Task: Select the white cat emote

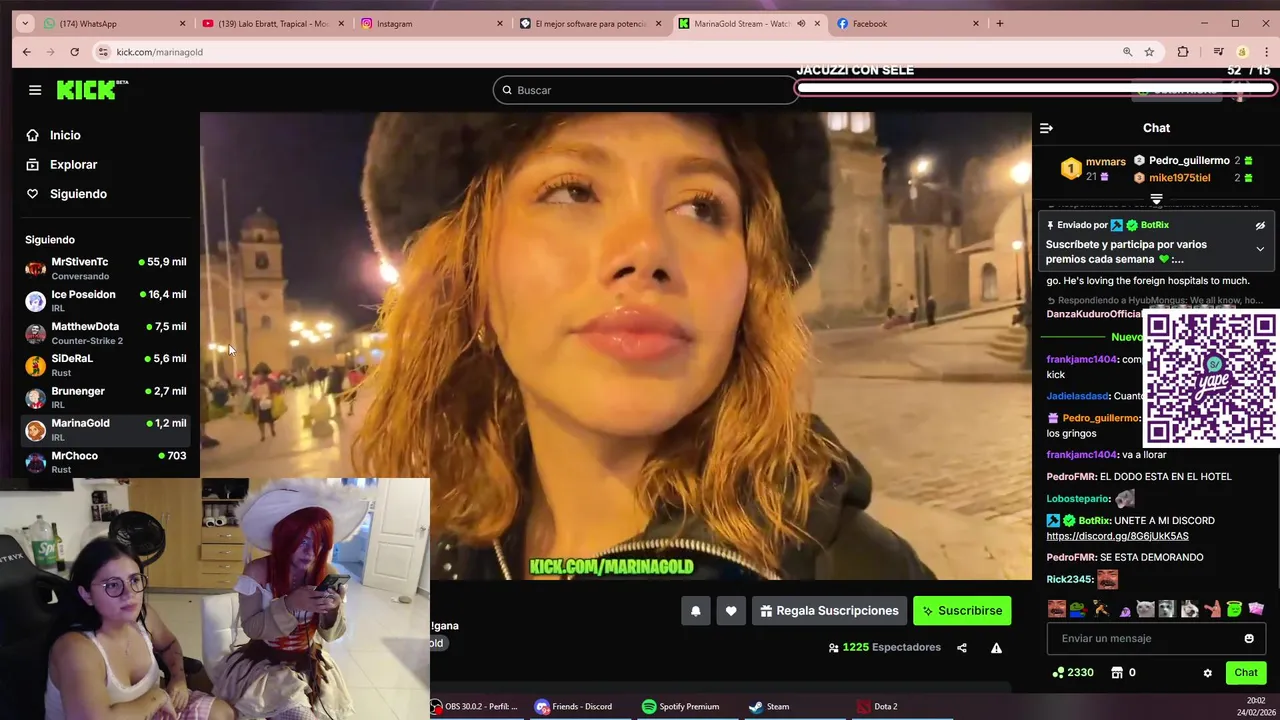Action: tap(1146, 609)
